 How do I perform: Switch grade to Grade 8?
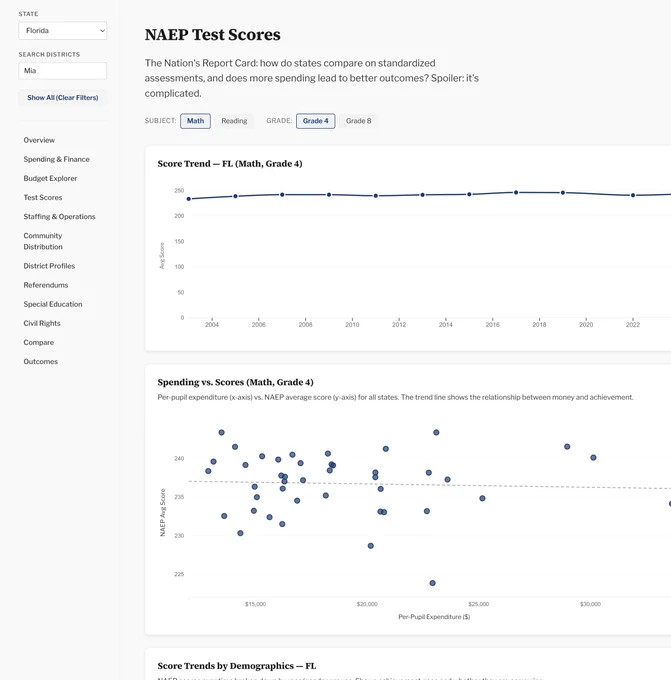tap(358, 121)
